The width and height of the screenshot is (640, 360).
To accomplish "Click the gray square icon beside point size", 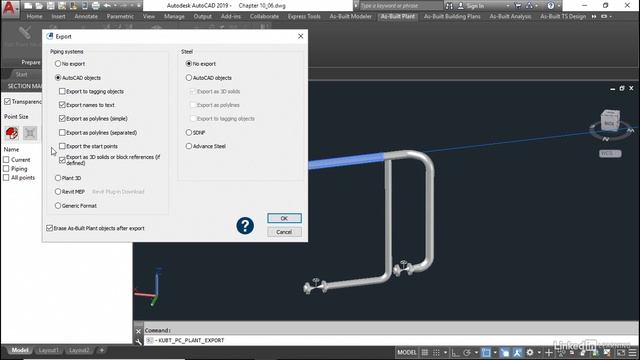I will [x=30, y=133].
